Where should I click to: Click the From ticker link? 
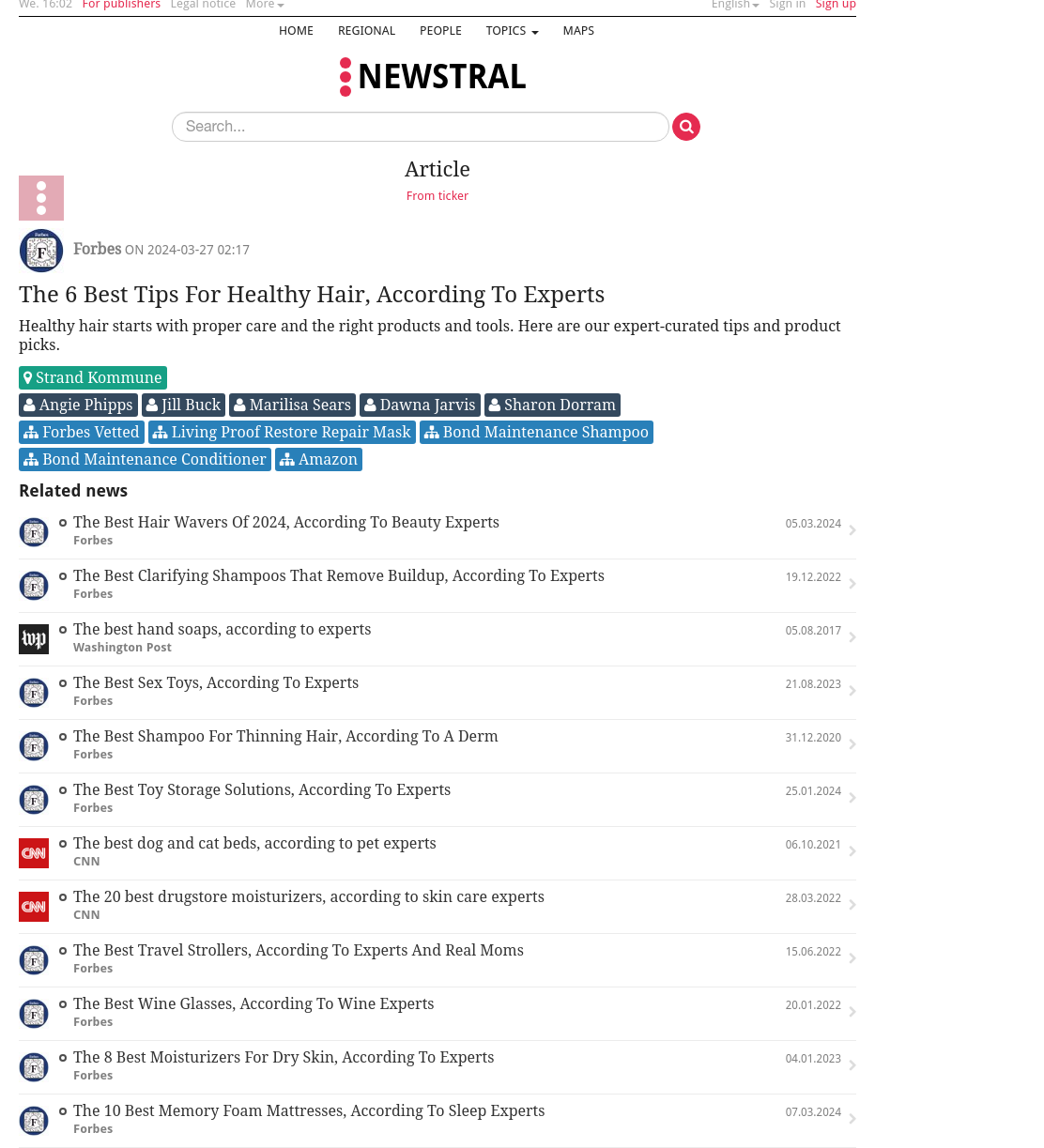(x=438, y=195)
